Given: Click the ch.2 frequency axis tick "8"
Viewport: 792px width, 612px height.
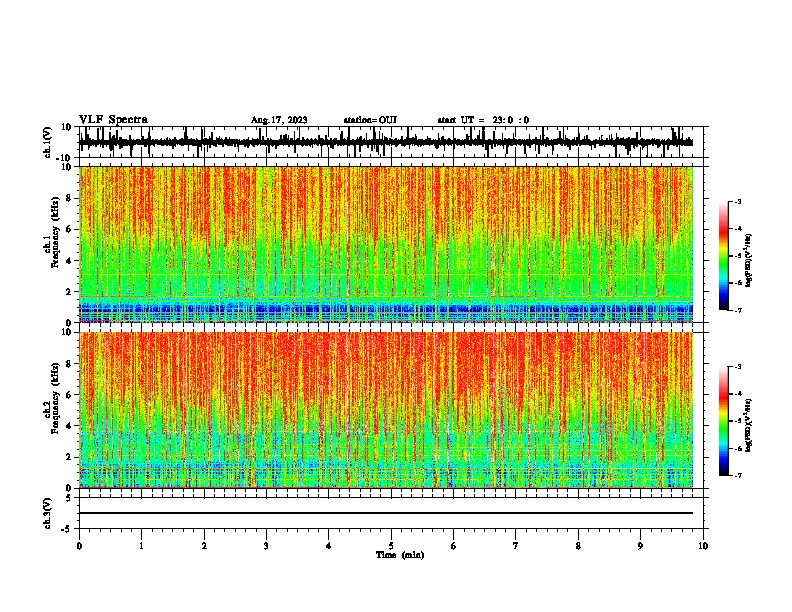Looking at the screenshot, I should click(x=69, y=364).
